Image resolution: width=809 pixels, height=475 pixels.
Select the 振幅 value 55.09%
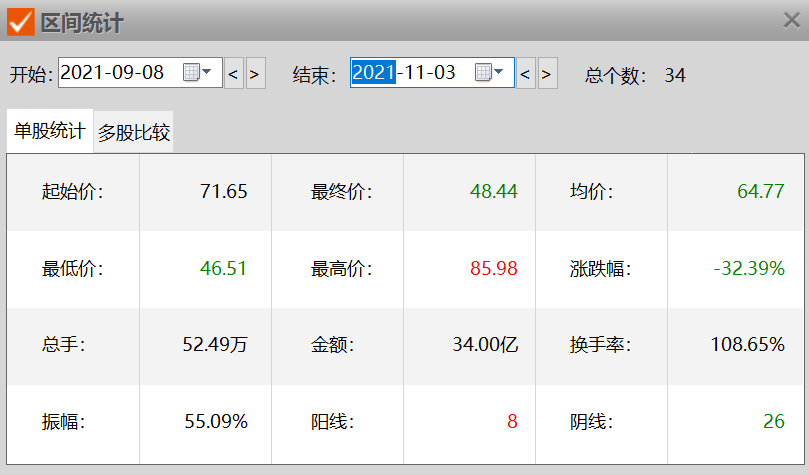pyautogui.click(x=216, y=421)
